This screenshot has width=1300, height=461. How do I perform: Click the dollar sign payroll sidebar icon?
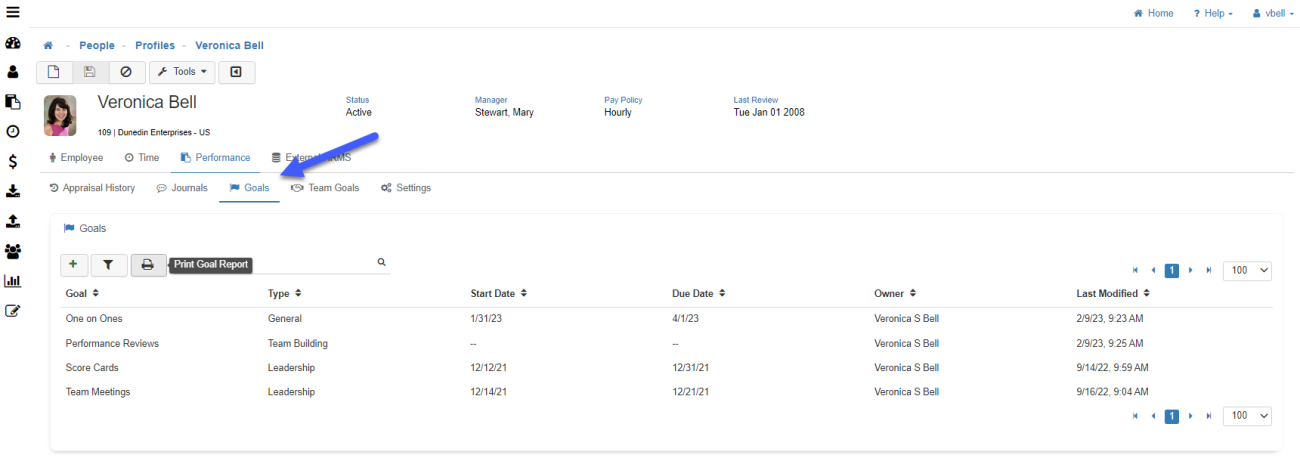[x=13, y=161]
